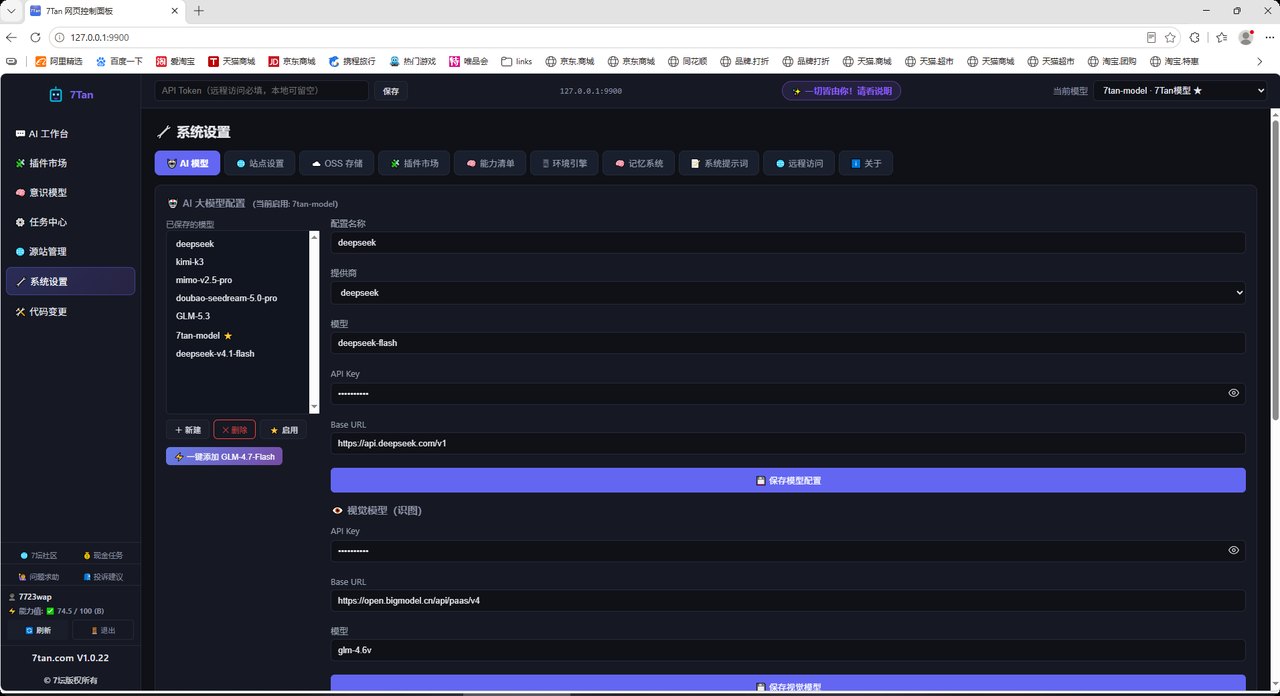Open the 当前模型 dropdown

(1180, 90)
